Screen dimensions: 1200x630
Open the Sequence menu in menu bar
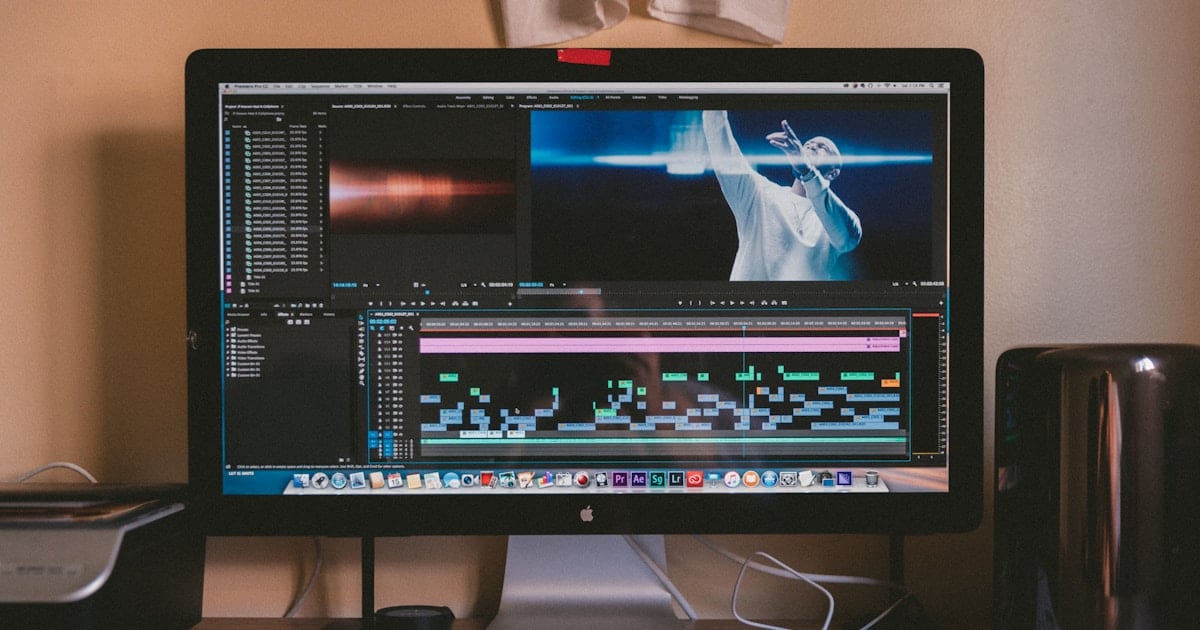point(320,86)
